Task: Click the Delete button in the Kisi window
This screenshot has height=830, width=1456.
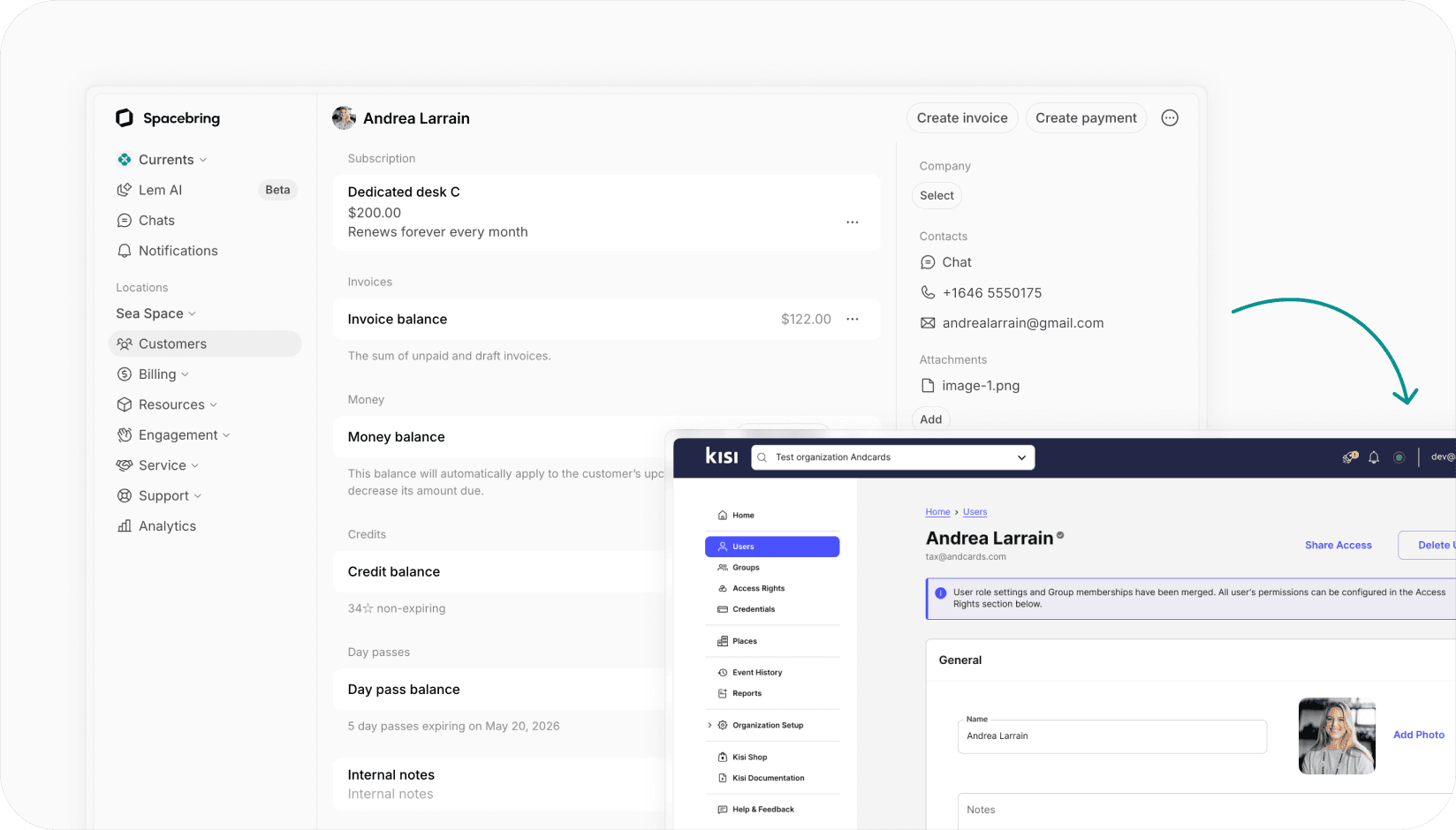Action: coord(1427,546)
